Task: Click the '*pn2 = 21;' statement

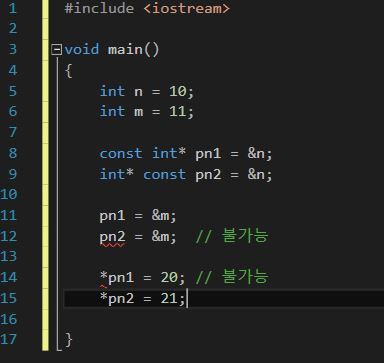Action: point(142,298)
